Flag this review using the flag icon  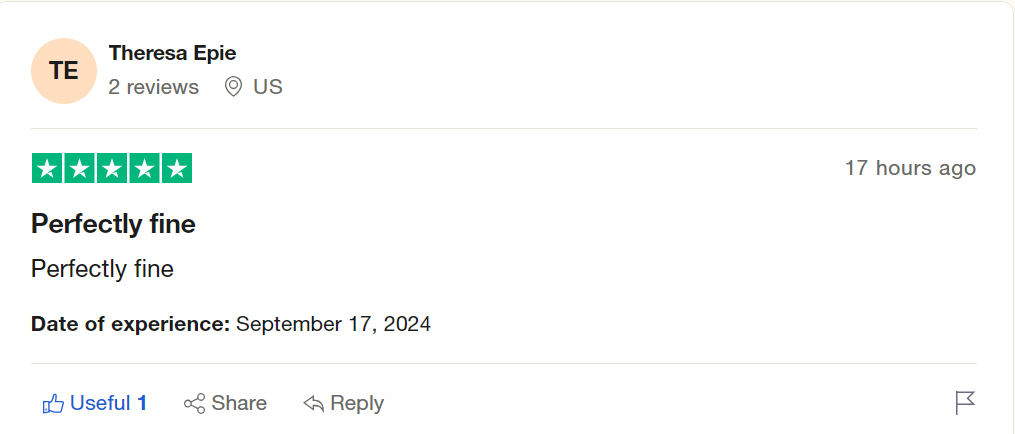[965, 403]
